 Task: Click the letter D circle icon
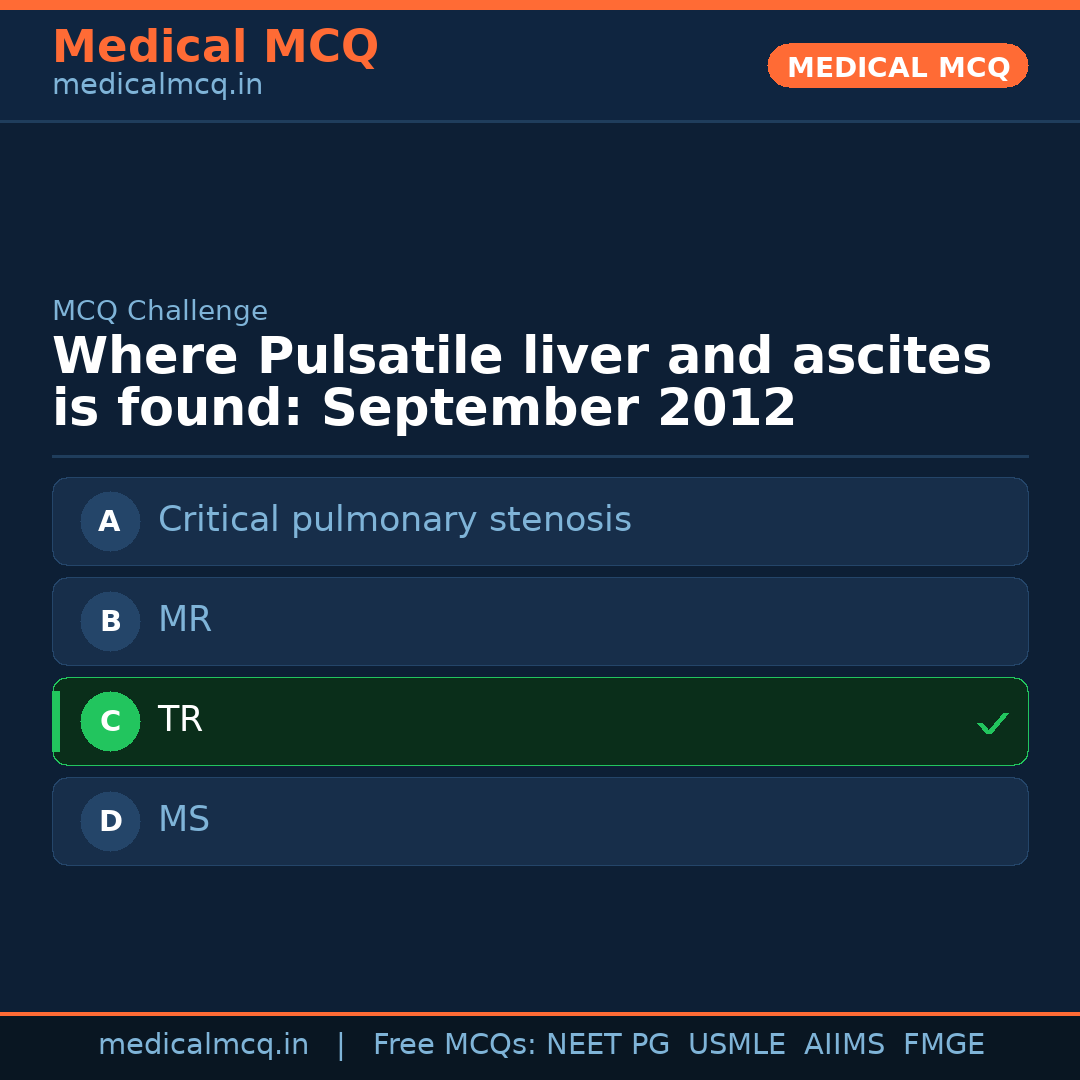[110, 821]
